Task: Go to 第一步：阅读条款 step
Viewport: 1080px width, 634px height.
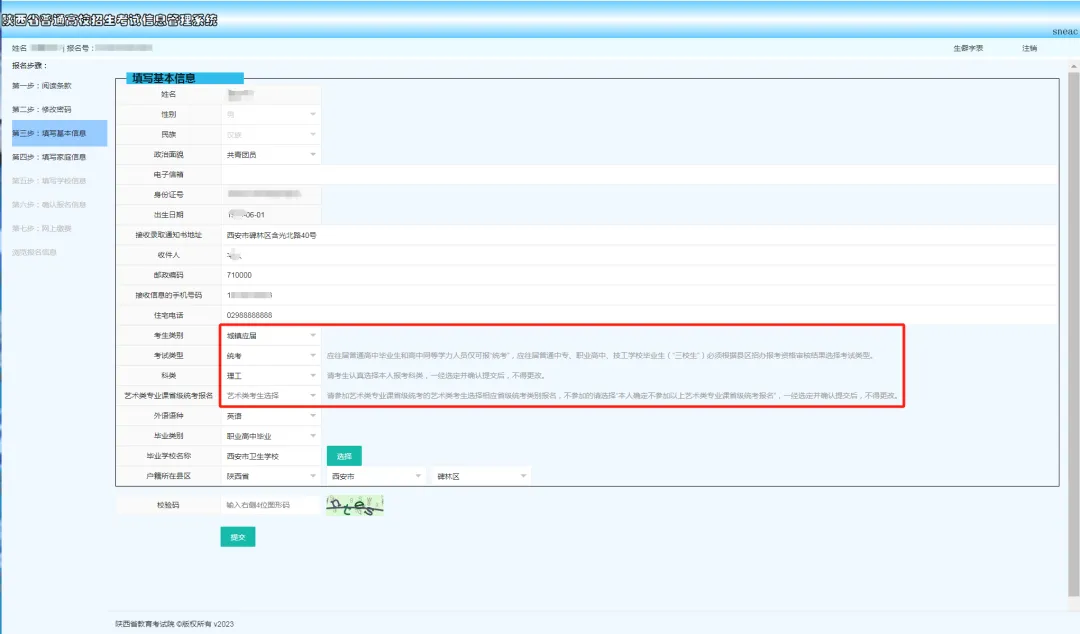Action: pos(42,86)
